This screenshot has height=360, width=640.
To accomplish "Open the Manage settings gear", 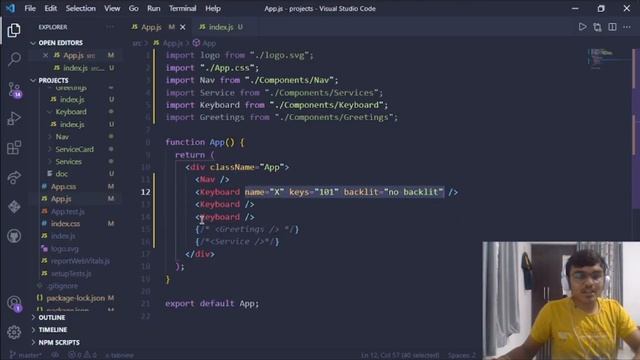I will tap(14, 332).
